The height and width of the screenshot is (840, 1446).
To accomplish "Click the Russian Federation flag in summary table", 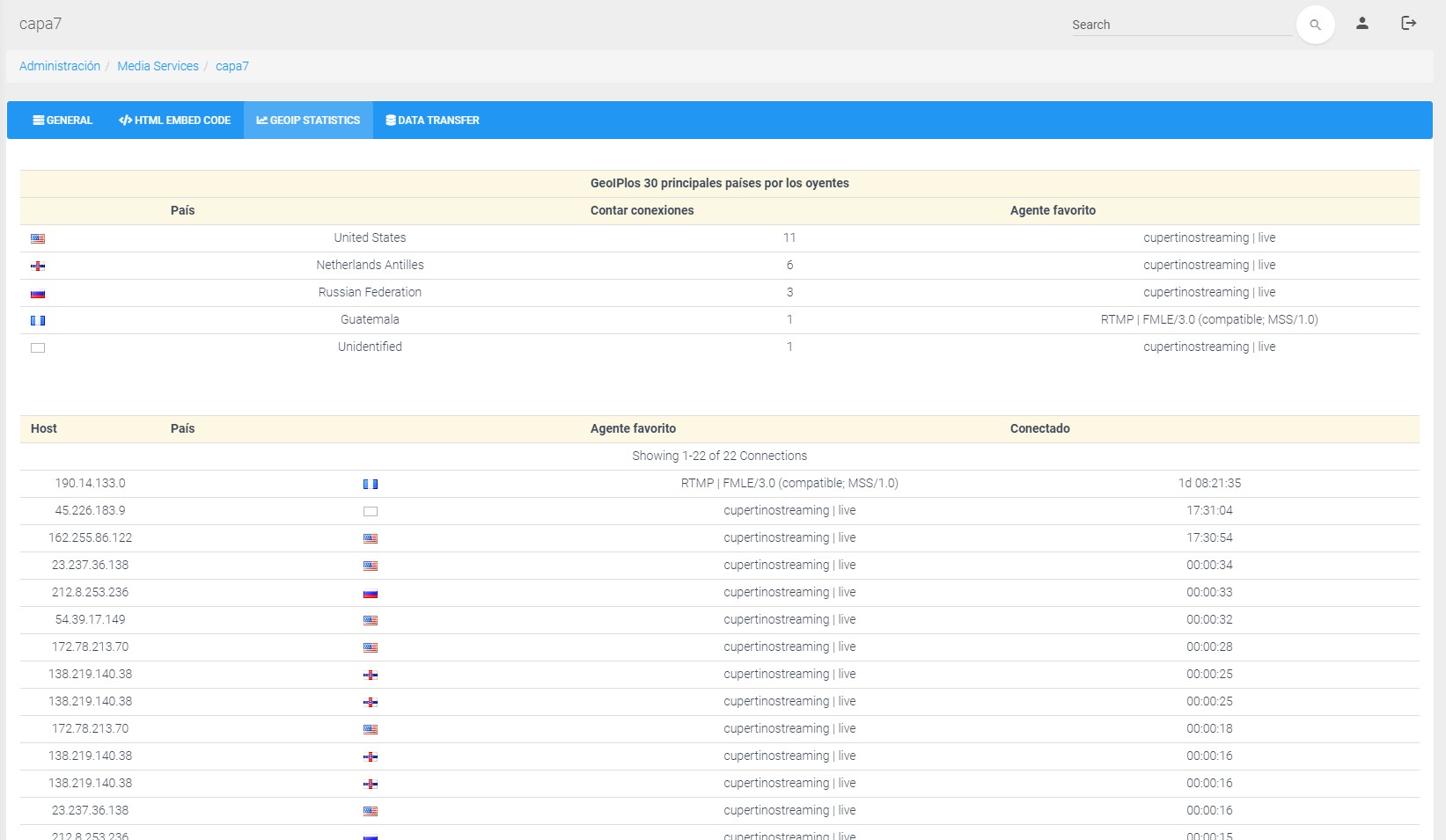I will [x=38, y=293].
